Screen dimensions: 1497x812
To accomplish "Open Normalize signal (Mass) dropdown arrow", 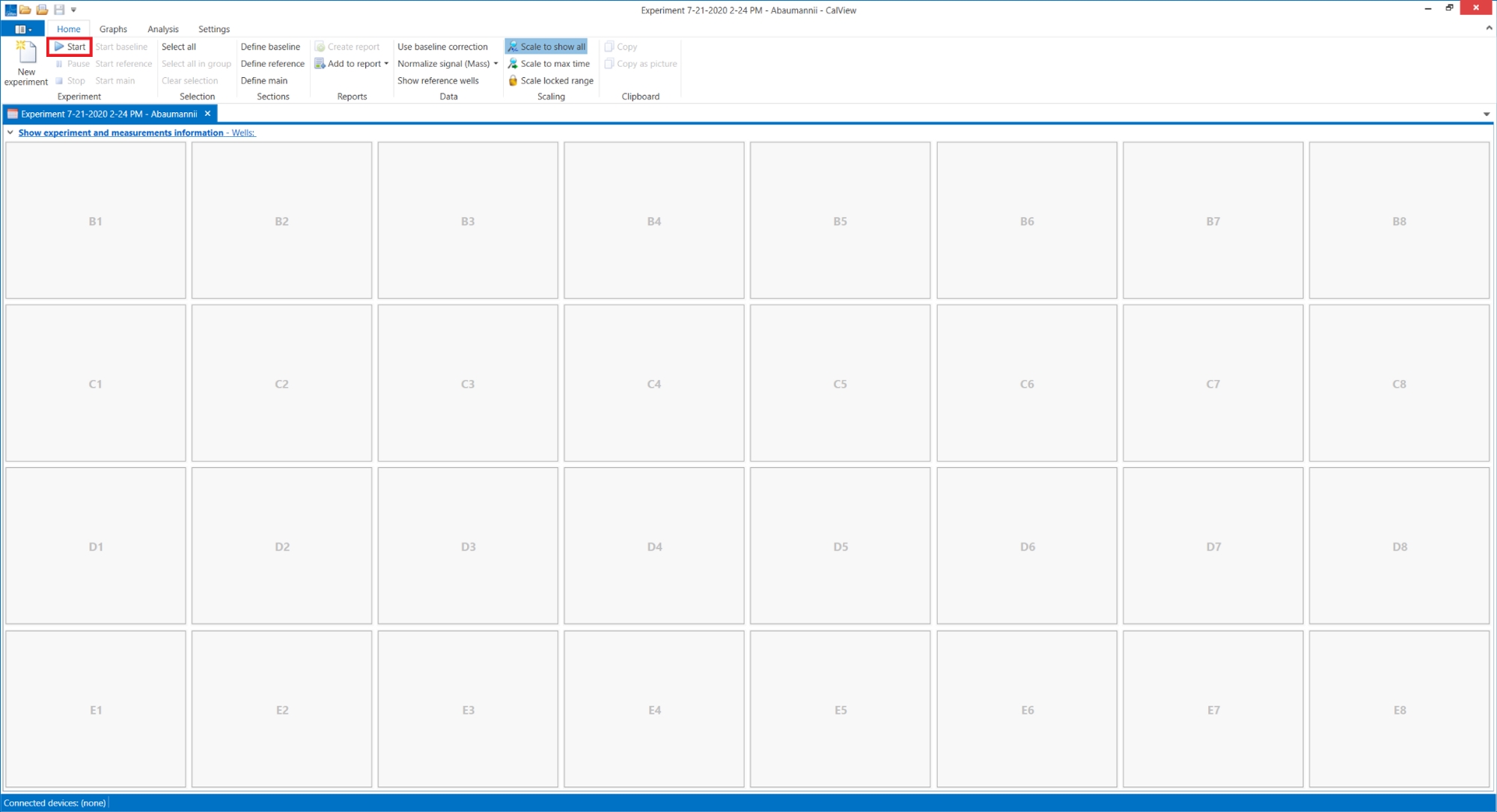I will click(496, 64).
